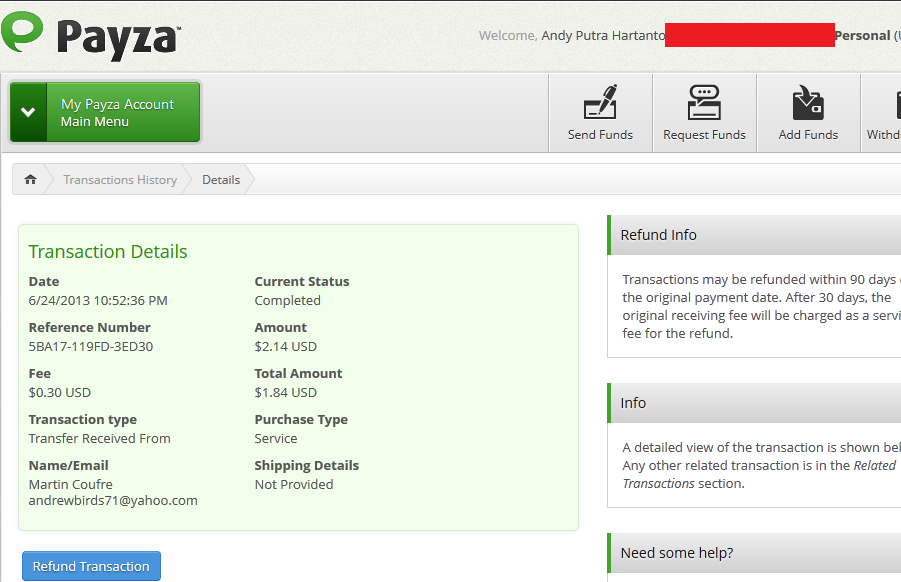The width and height of the screenshot is (901, 582).
Task: Click the Details breadcrumb
Action: 221,180
